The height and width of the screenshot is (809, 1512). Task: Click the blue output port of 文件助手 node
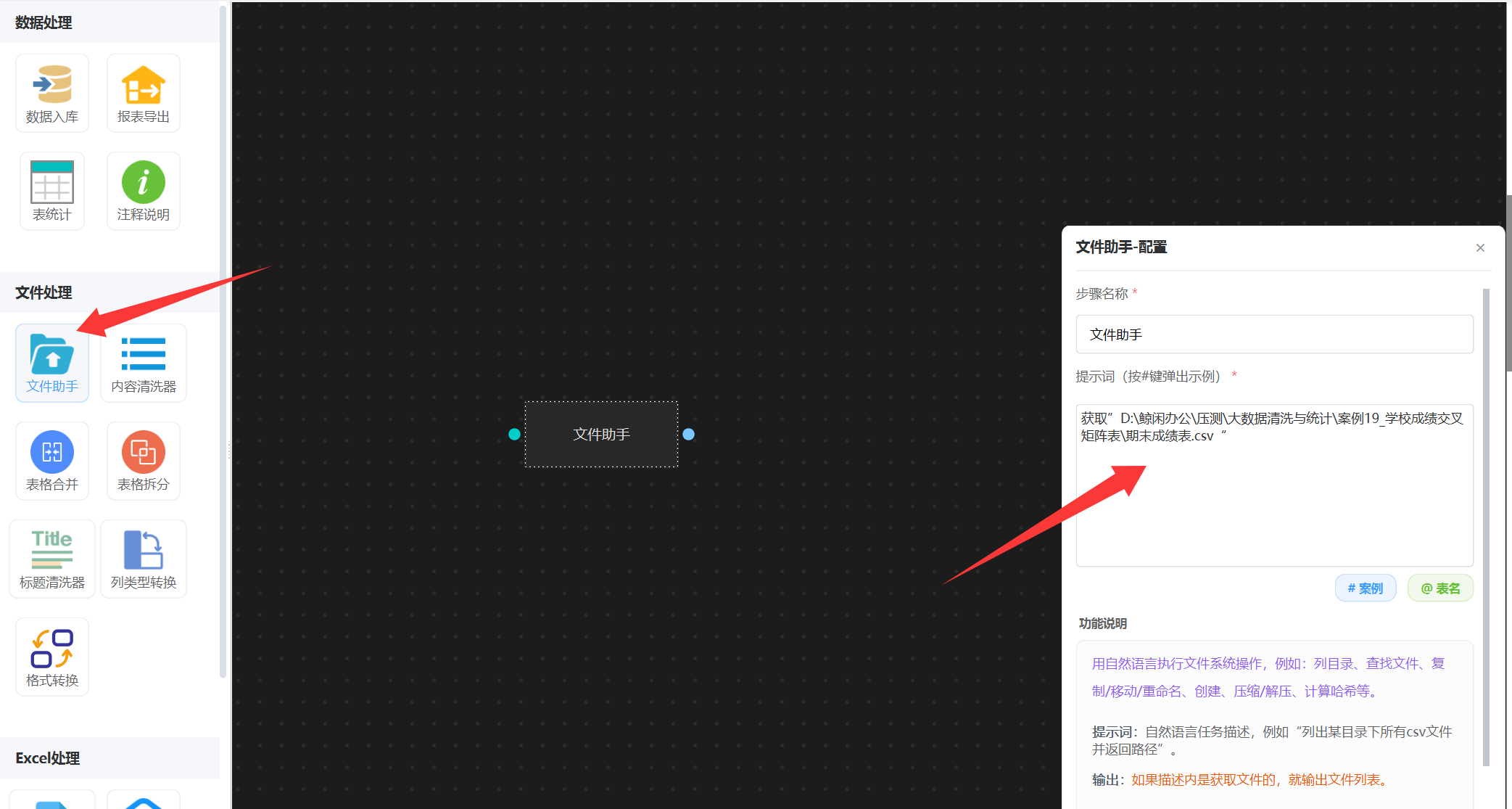(688, 434)
